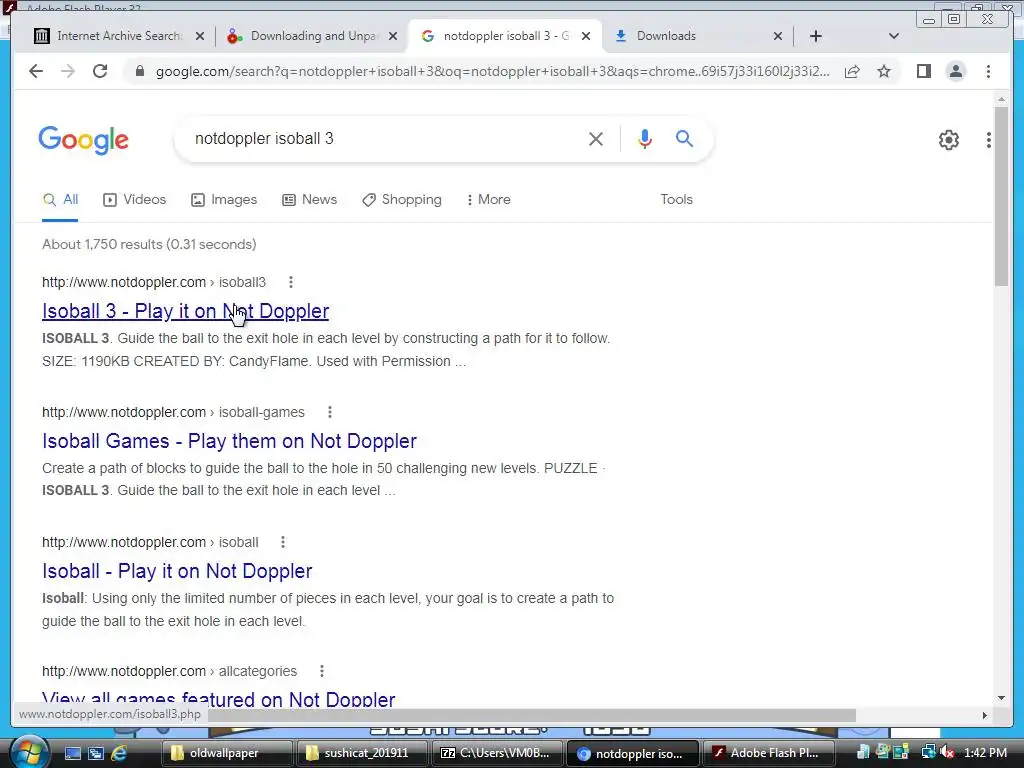This screenshot has width=1024, height=768.
Task: Open options for the isoball-games result
Action: (330, 412)
